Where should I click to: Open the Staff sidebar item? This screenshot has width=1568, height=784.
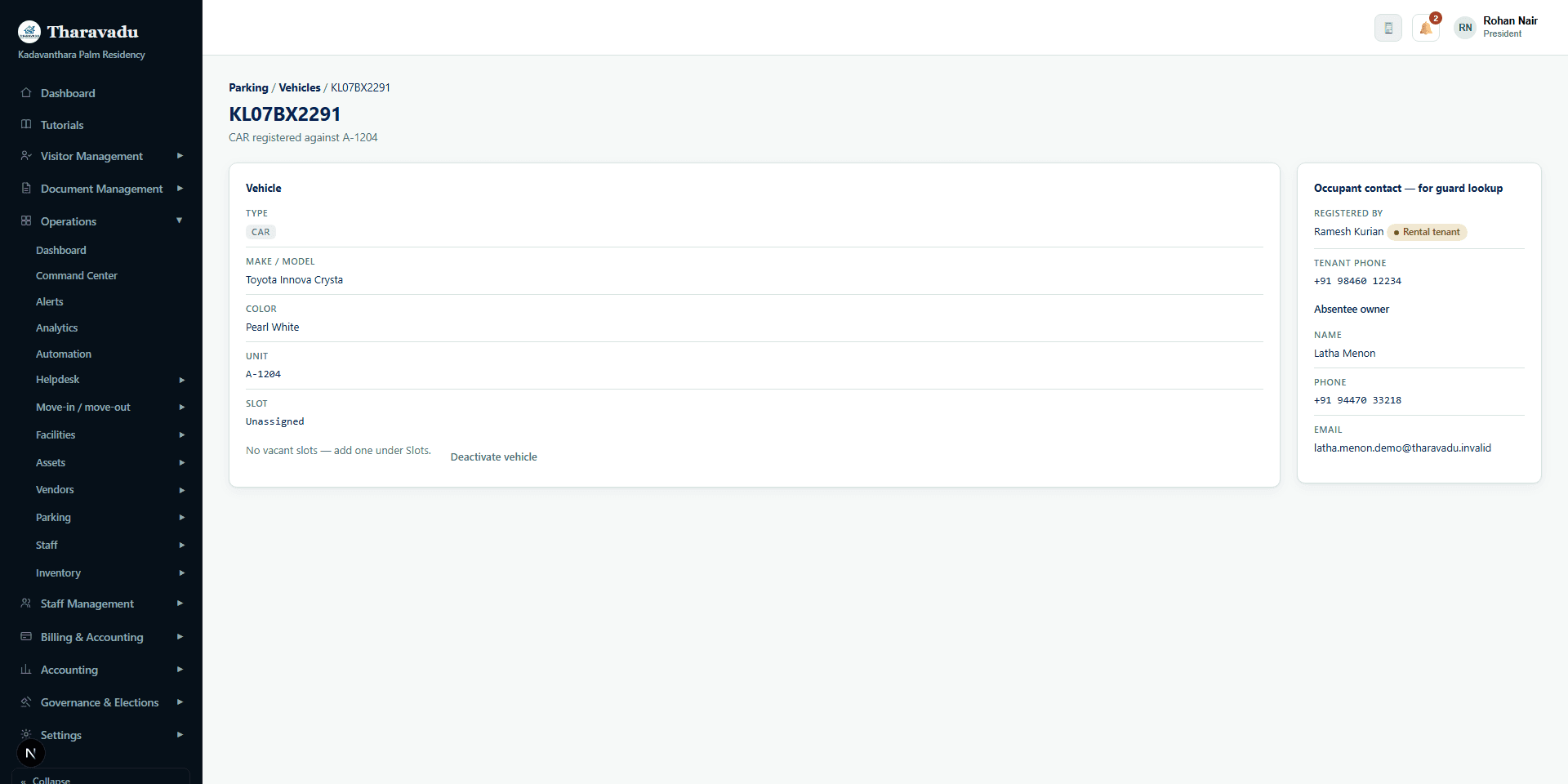pyautogui.click(x=47, y=545)
